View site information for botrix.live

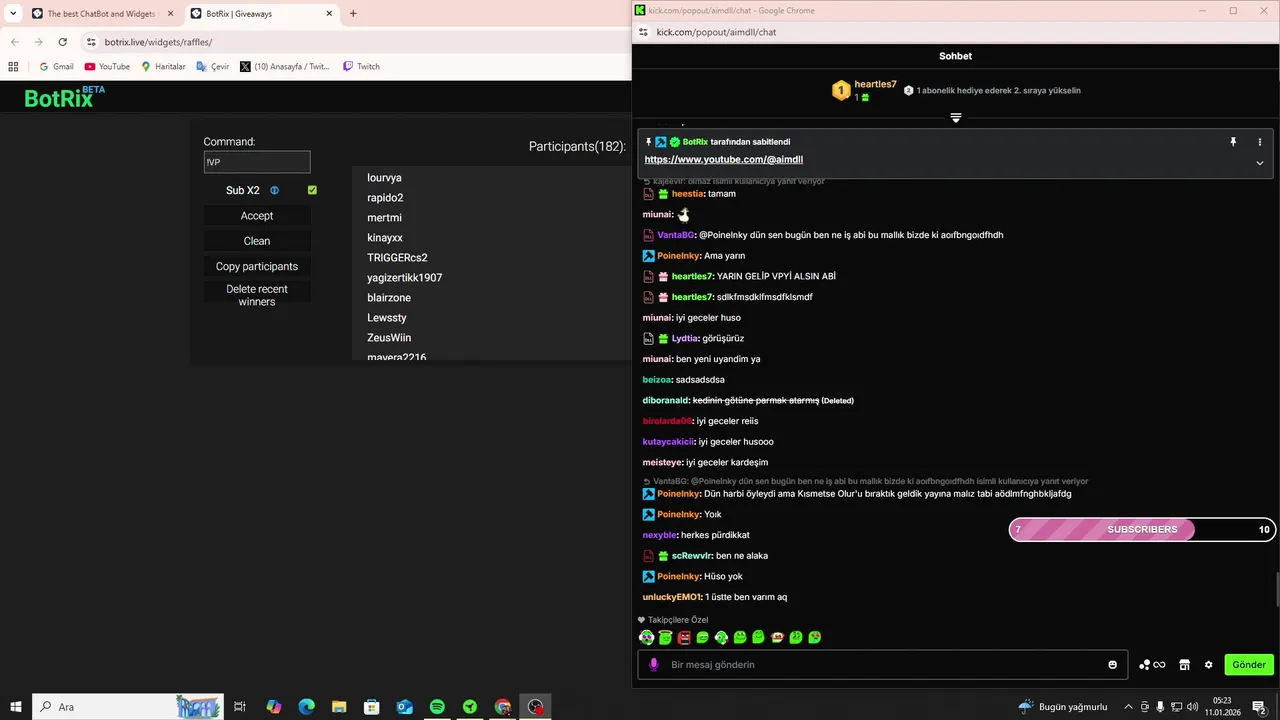click(91, 42)
